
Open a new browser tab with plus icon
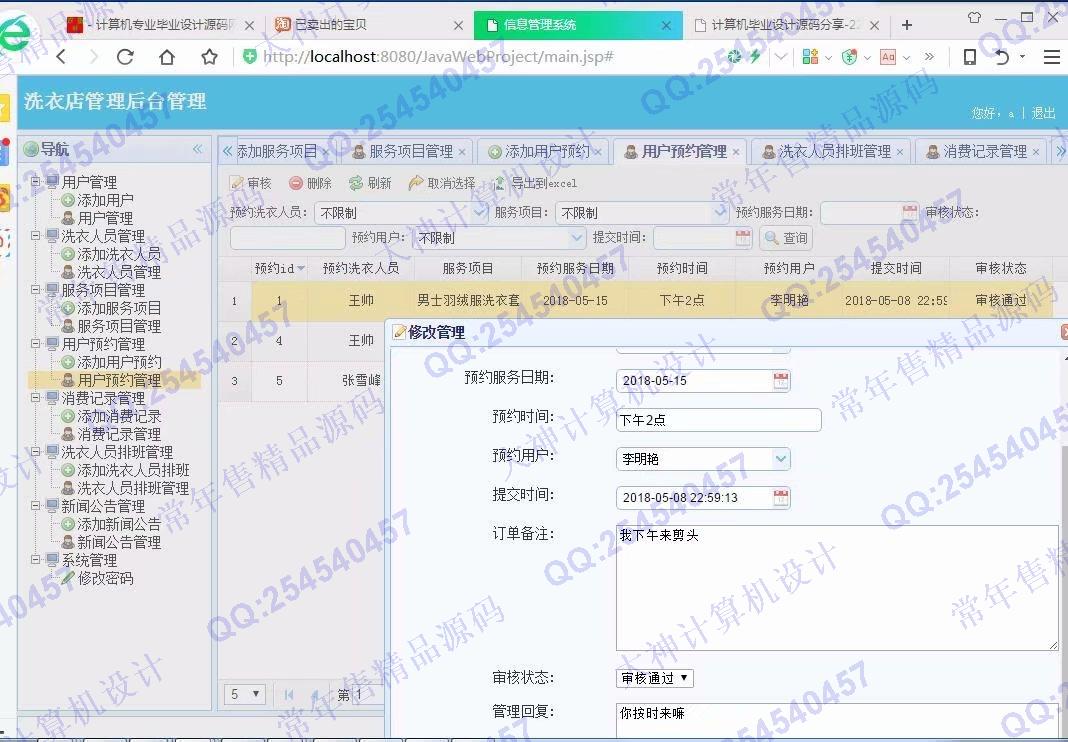point(907,25)
